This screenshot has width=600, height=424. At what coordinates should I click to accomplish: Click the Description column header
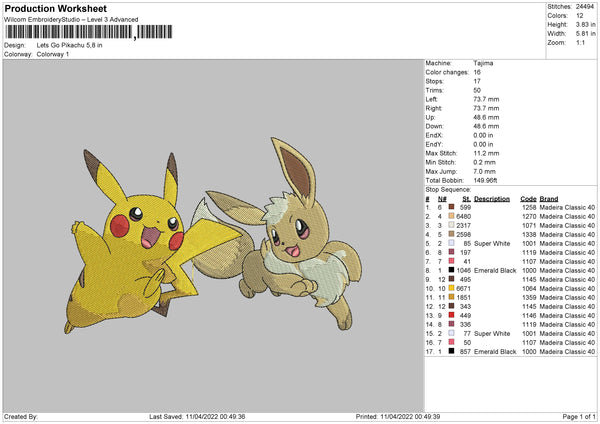point(492,197)
